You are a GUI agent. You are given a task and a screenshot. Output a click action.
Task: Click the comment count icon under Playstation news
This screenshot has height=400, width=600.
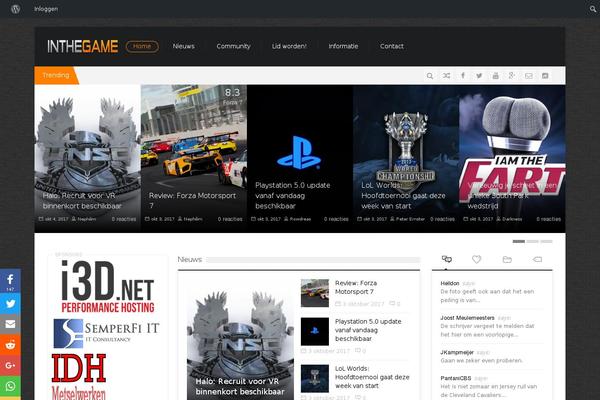pos(360,351)
